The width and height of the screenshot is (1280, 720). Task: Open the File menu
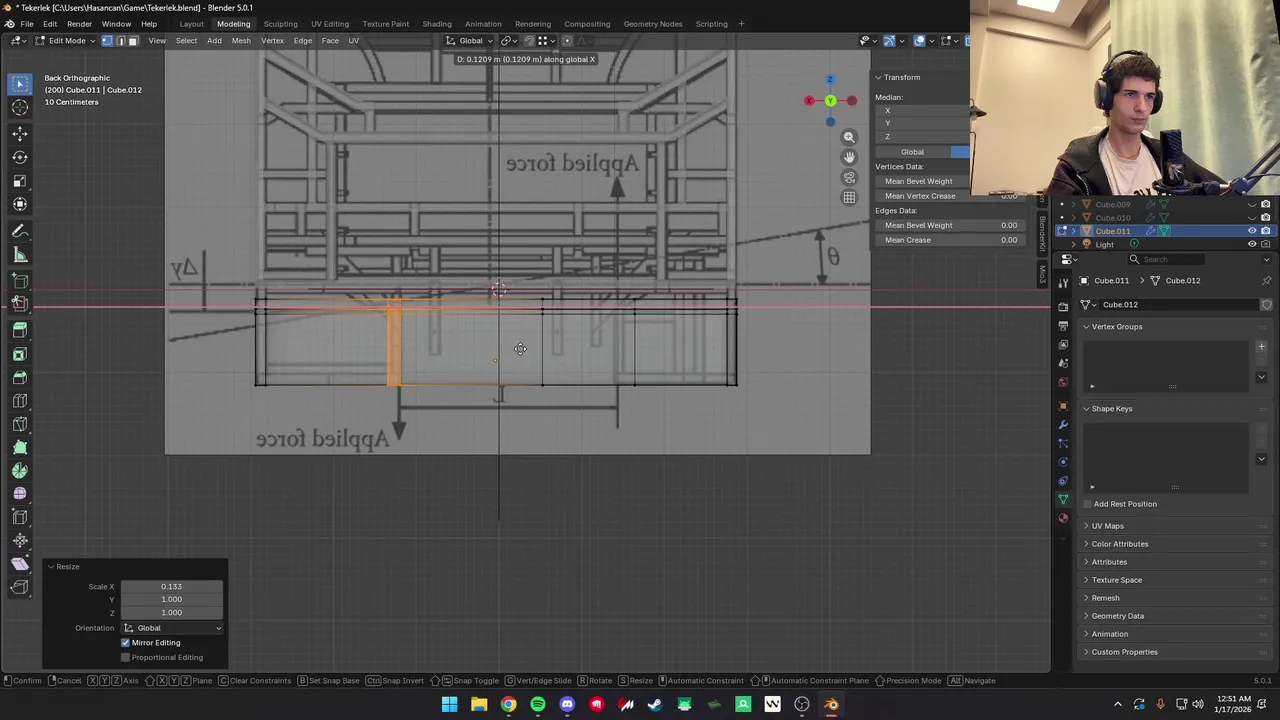[x=27, y=24]
